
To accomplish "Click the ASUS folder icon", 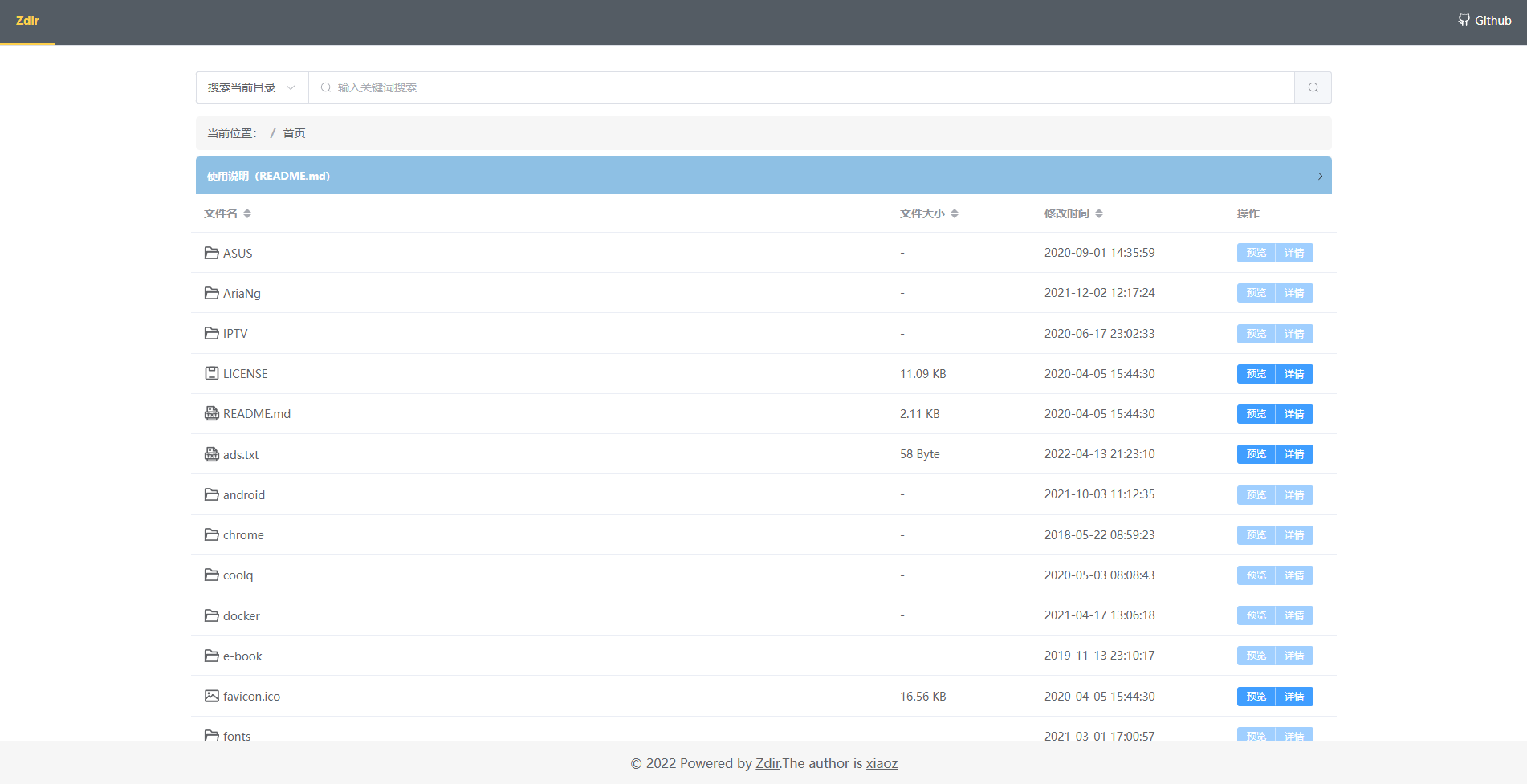I will point(212,253).
